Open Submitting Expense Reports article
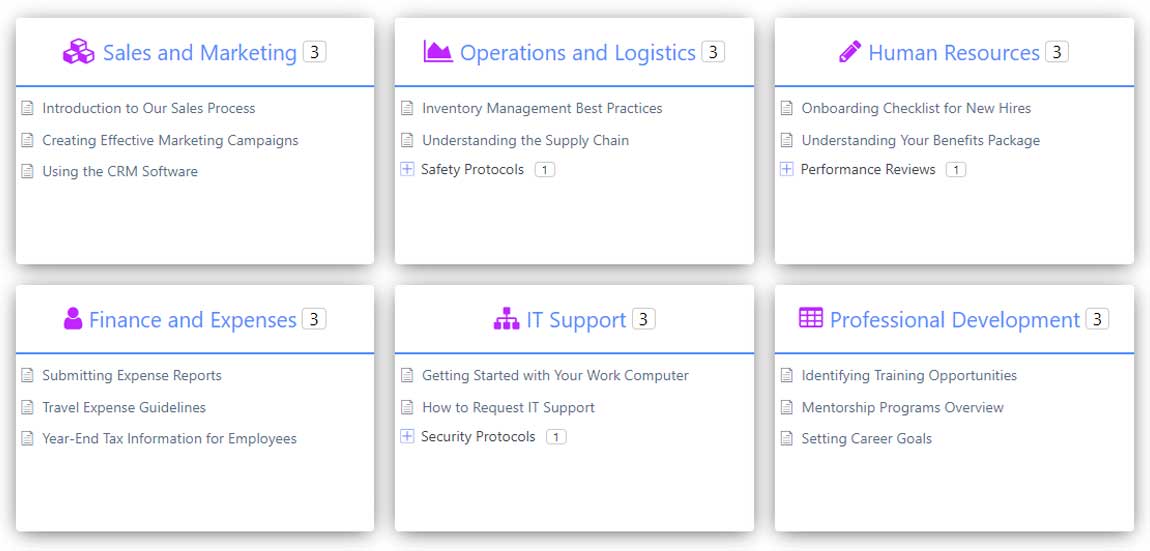The image size is (1150, 551). pyautogui.click(x=131, y=375)
